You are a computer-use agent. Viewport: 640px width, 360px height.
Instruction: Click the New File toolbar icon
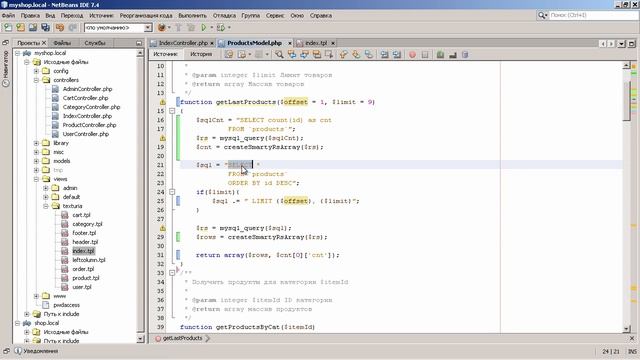tap(8, 27)
